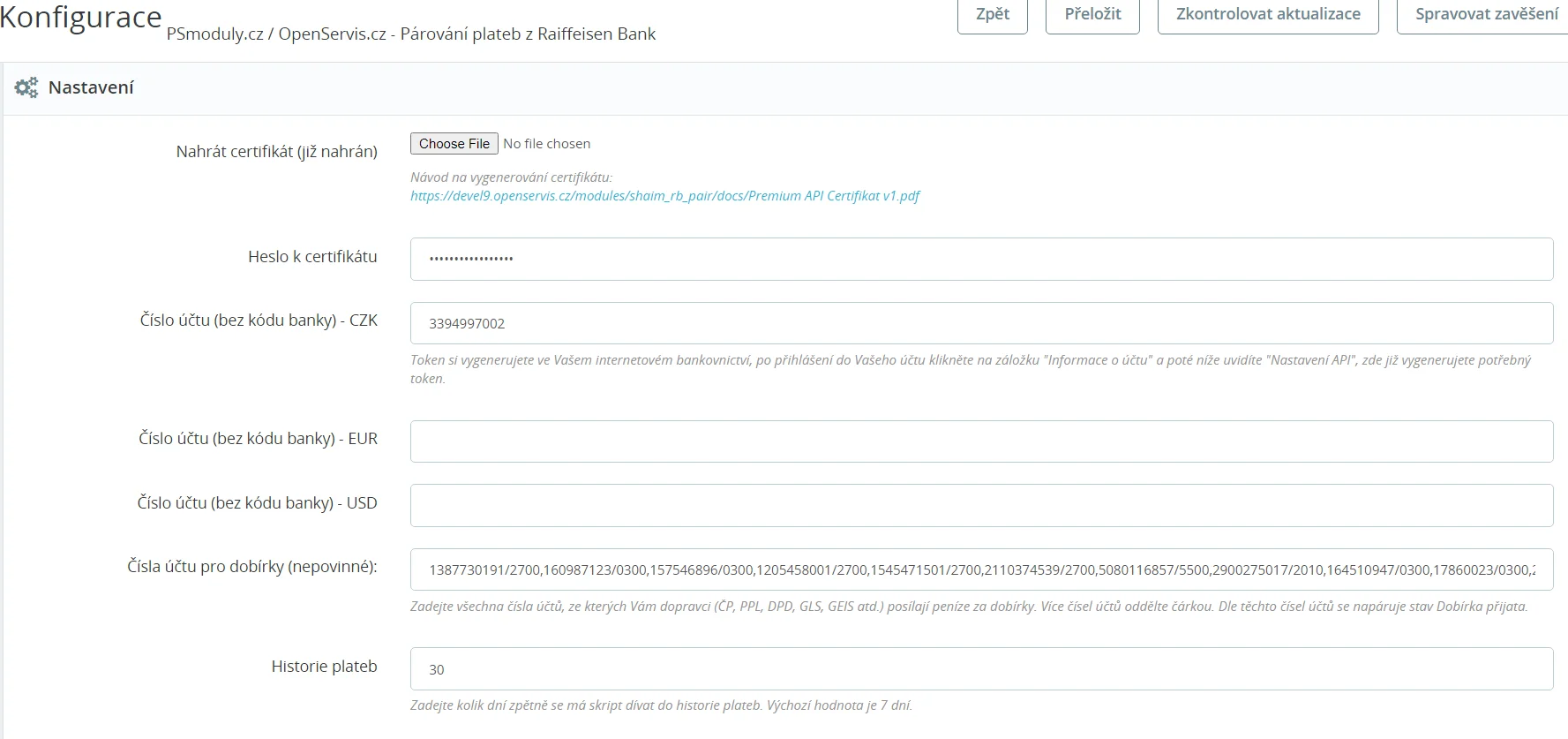This screenshot has height=739, width=1568.
Task: Click the 'Heslo k certifikátu' label
Action: 312,257
